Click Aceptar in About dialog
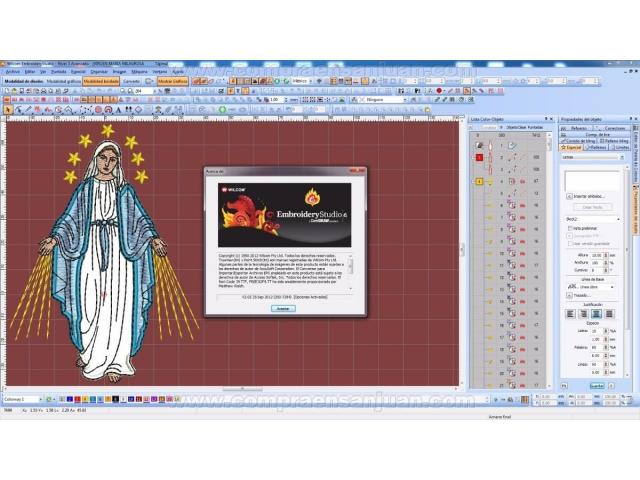Viewport: 640px width, 480px height. point(283,309)
